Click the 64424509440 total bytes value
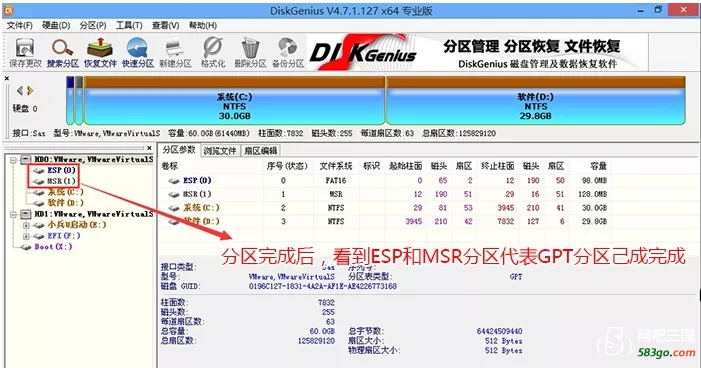The width and height of the screenshot is (701, 368). (x=499, y=331)
